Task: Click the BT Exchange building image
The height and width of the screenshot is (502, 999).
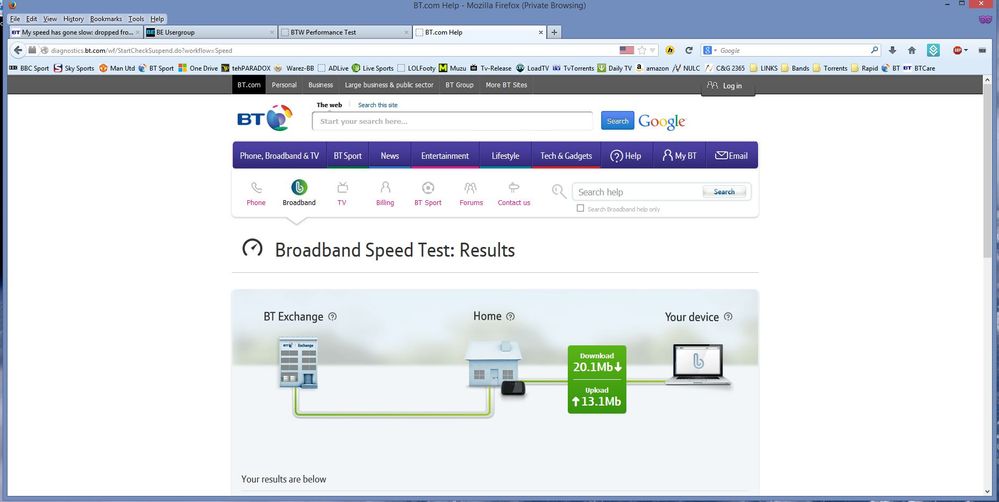Action: pyautogui.click(x=298, y=363)
